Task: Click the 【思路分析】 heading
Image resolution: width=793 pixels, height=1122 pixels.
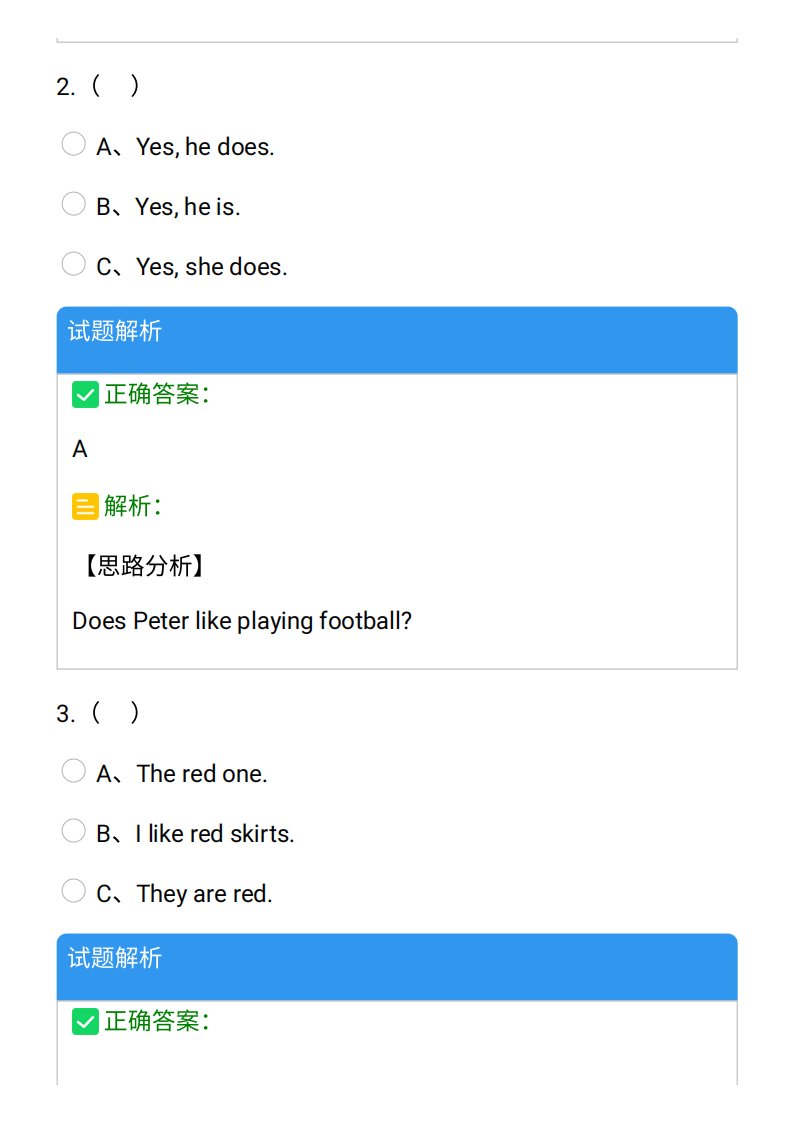Action: coord(145,566)
